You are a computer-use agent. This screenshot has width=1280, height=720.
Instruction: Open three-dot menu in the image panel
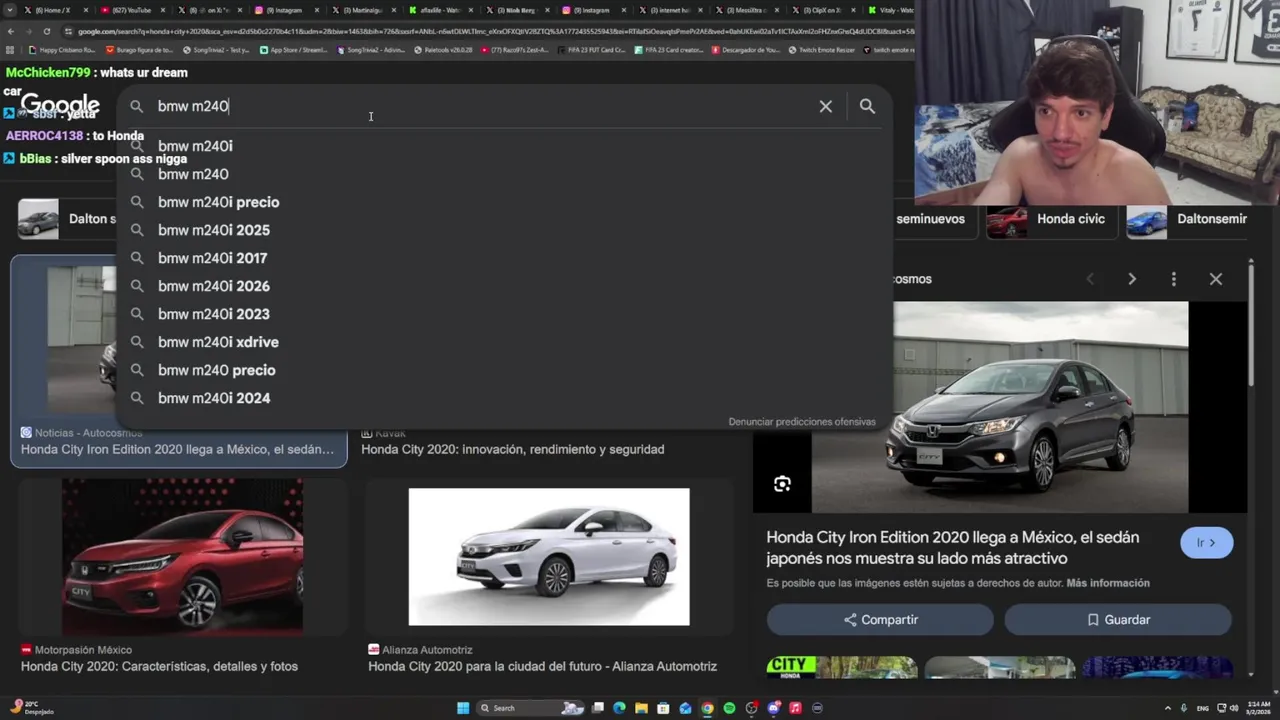(1174, 279)
